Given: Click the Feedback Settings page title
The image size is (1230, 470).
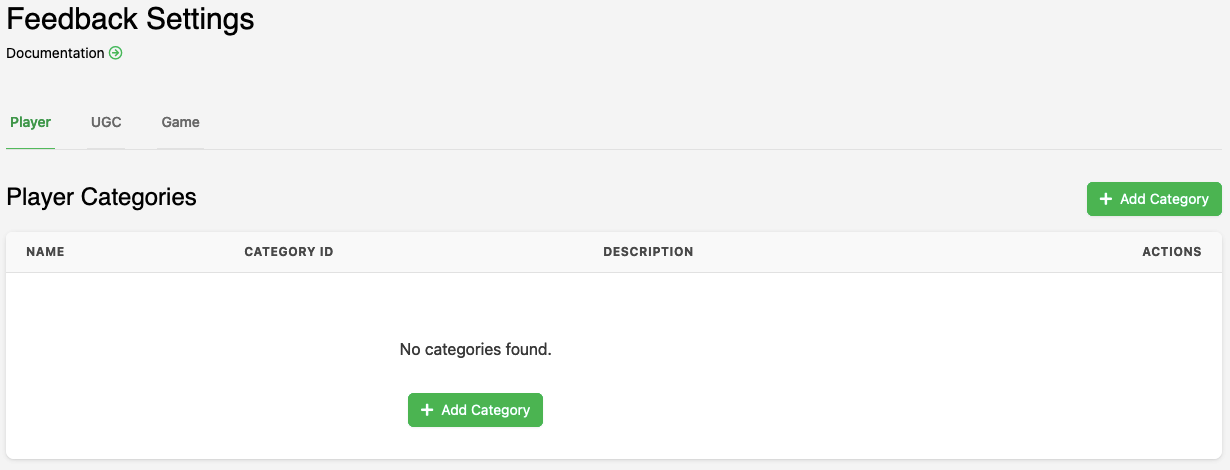Looking at the screenshot, I should (x=130, y=19).
